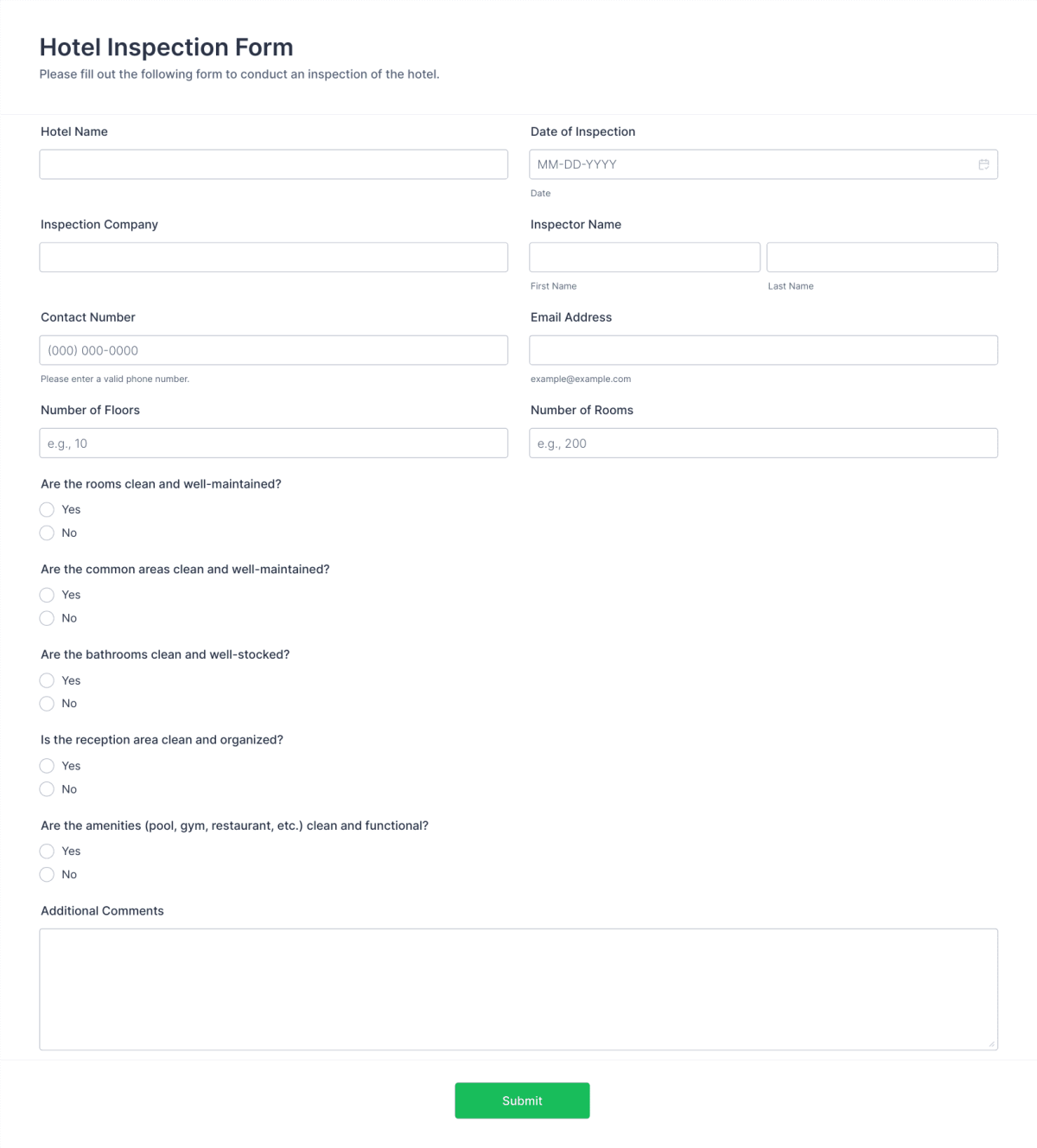Click the Inspector First Name field
The image size is (1037, 1148).
pos(644,257)
